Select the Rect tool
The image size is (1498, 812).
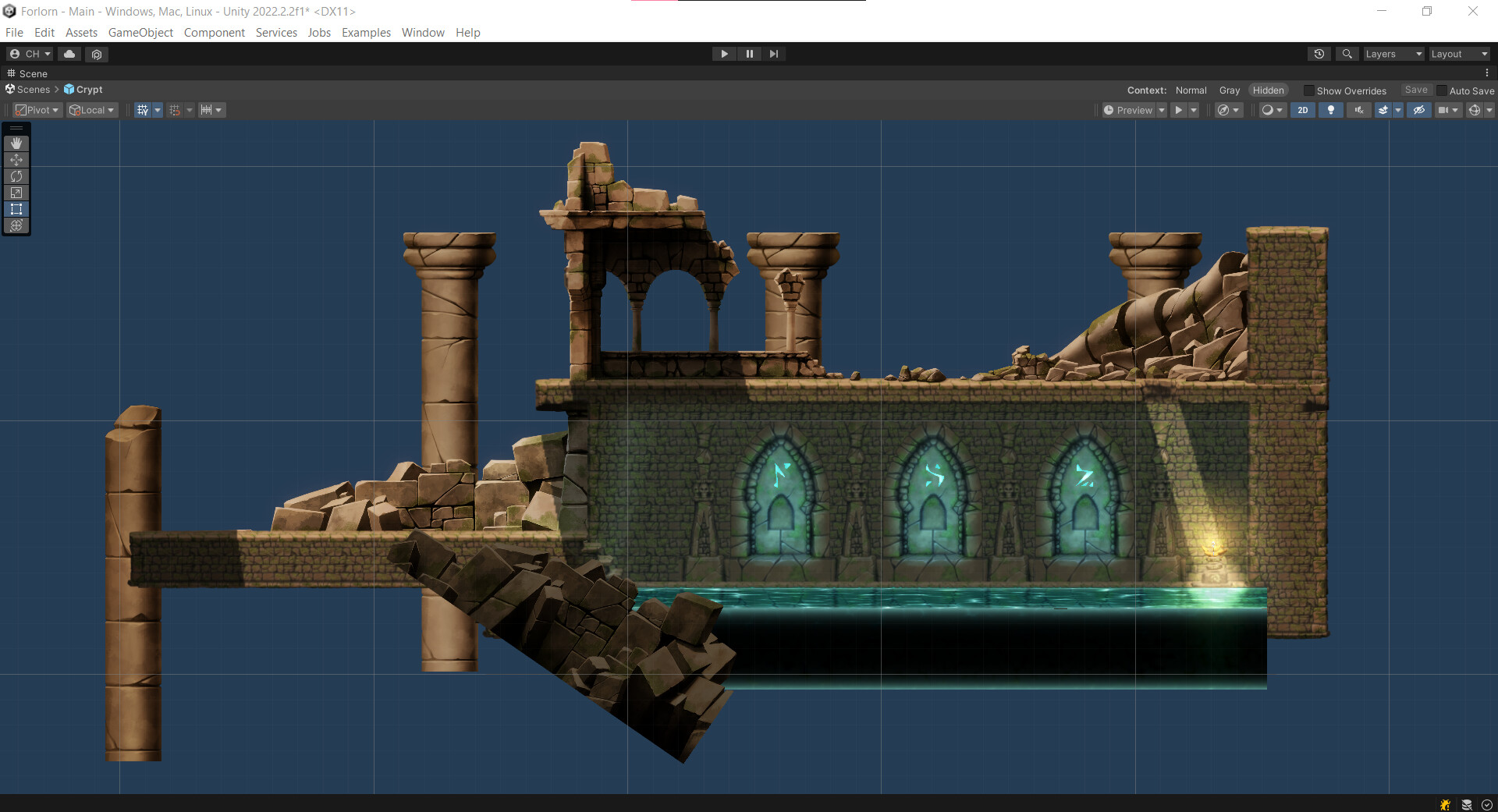[x=16, y=209]
